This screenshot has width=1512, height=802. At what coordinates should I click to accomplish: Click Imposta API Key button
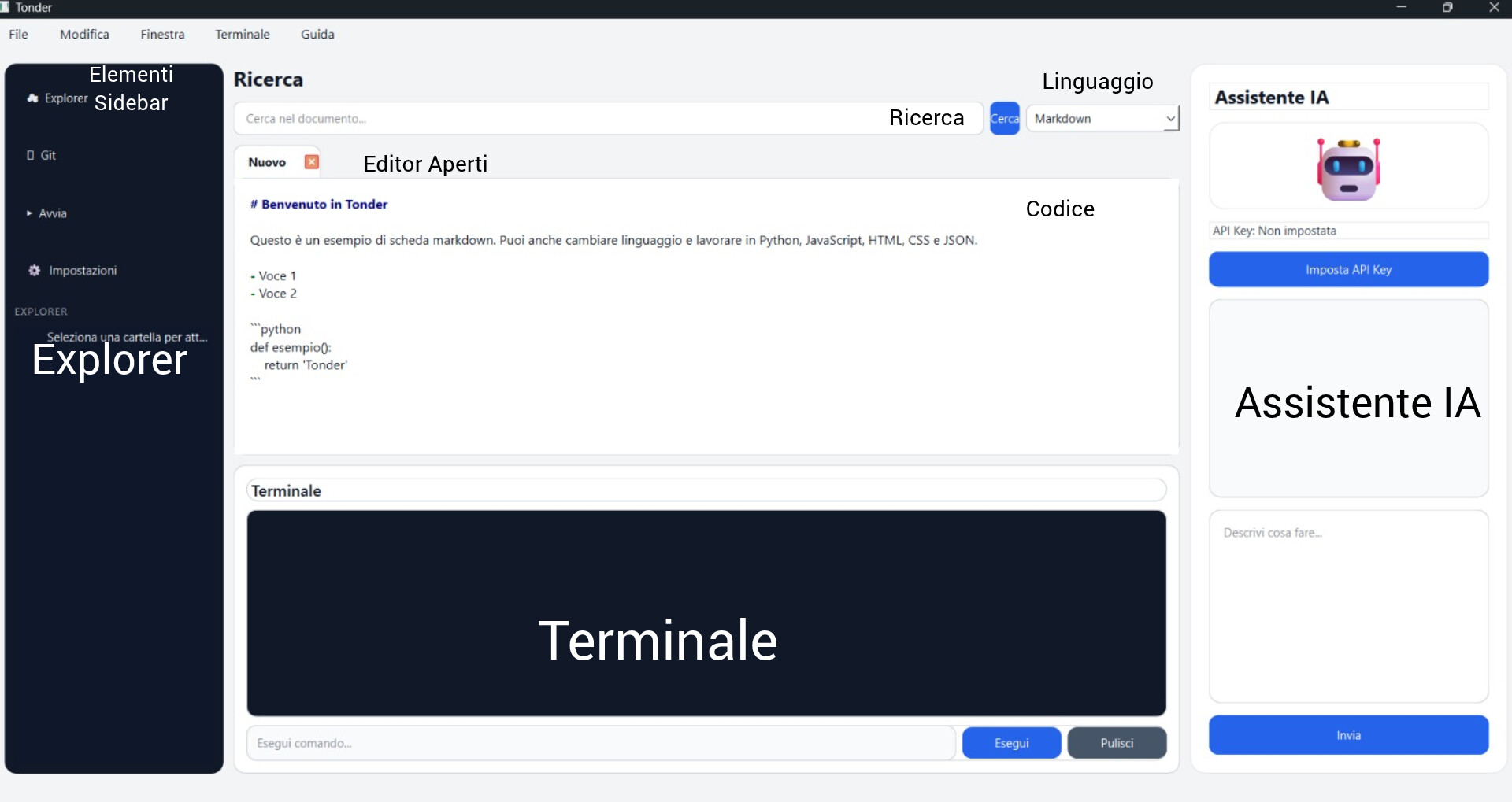point(1348,270)
